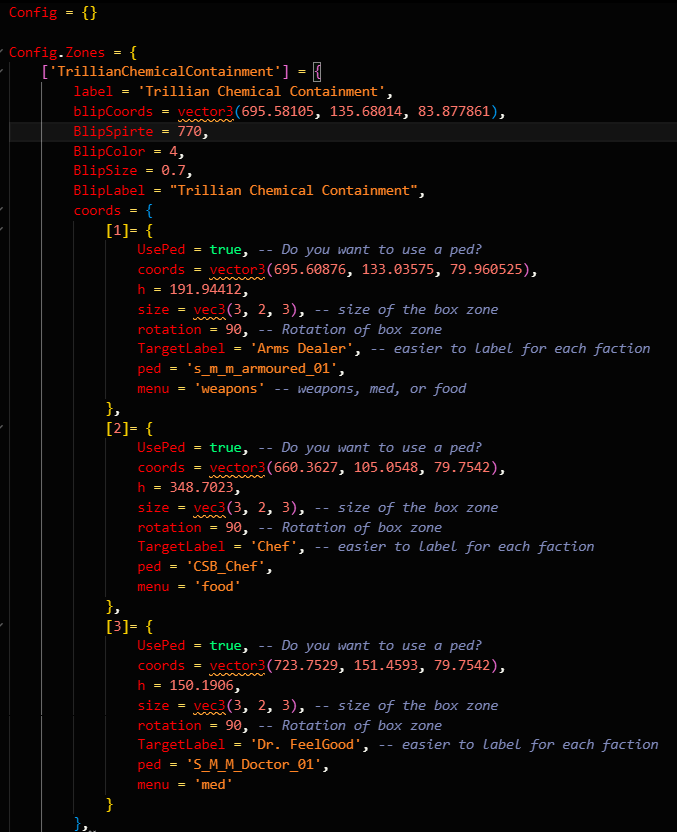Click 'vector3' on the blipCoords line
Image resolution: width=677 pixels, height=832 pixels.
[x=205, y=111]
